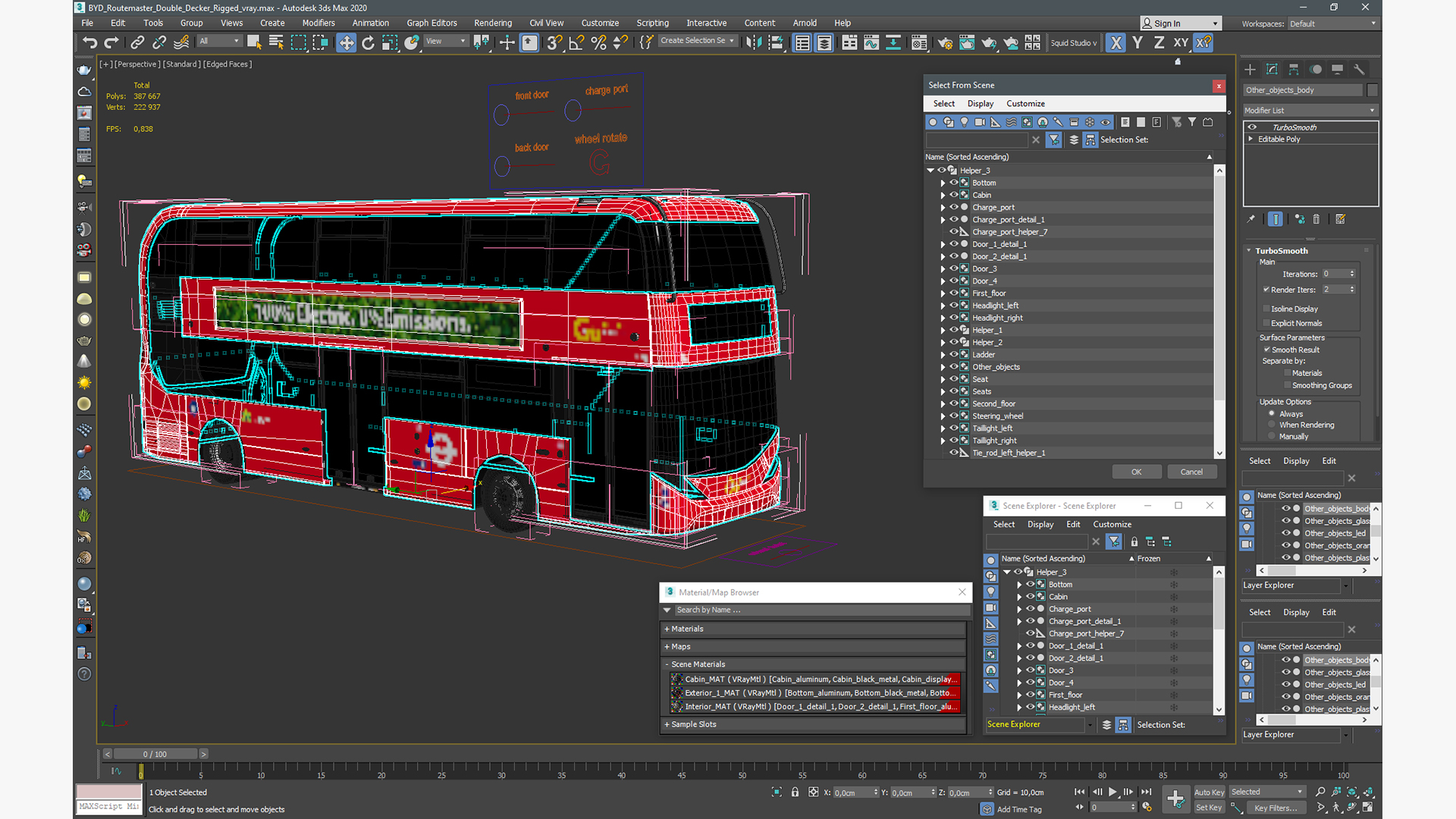Toggle the 3D Snaps icon

(554, 43)
